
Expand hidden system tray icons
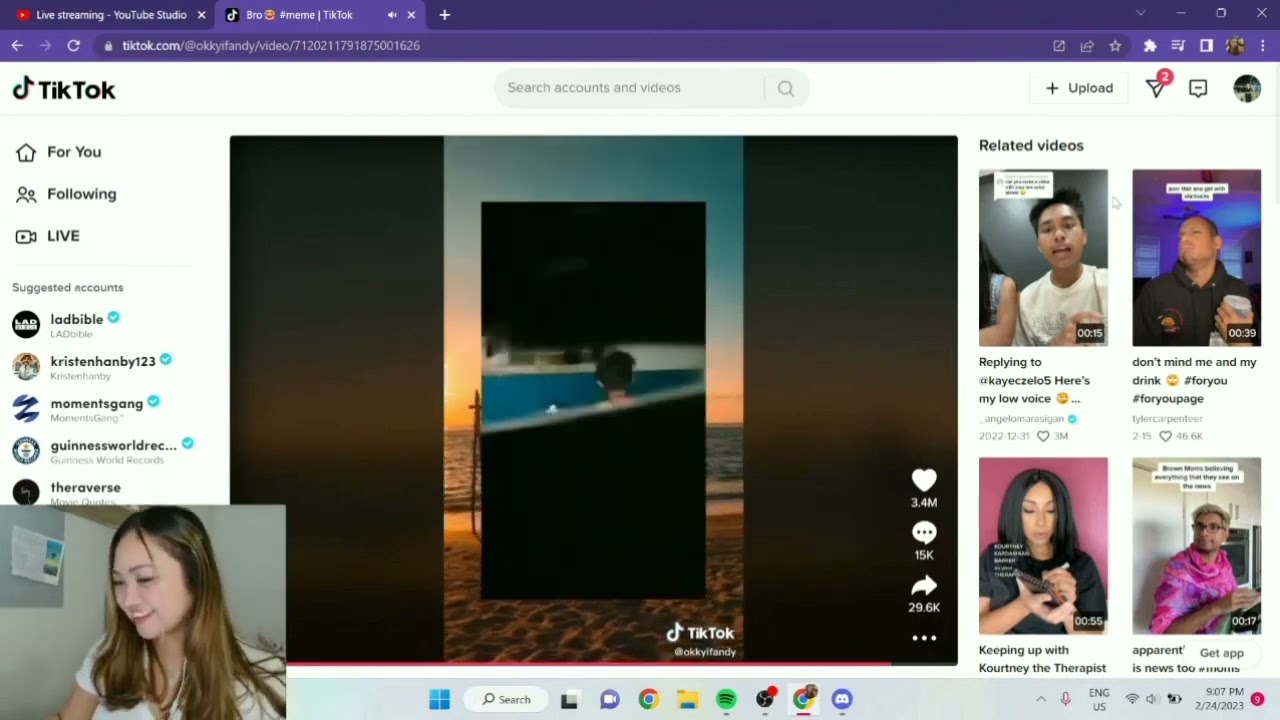pyautogui.click(x=1040, y=699)
